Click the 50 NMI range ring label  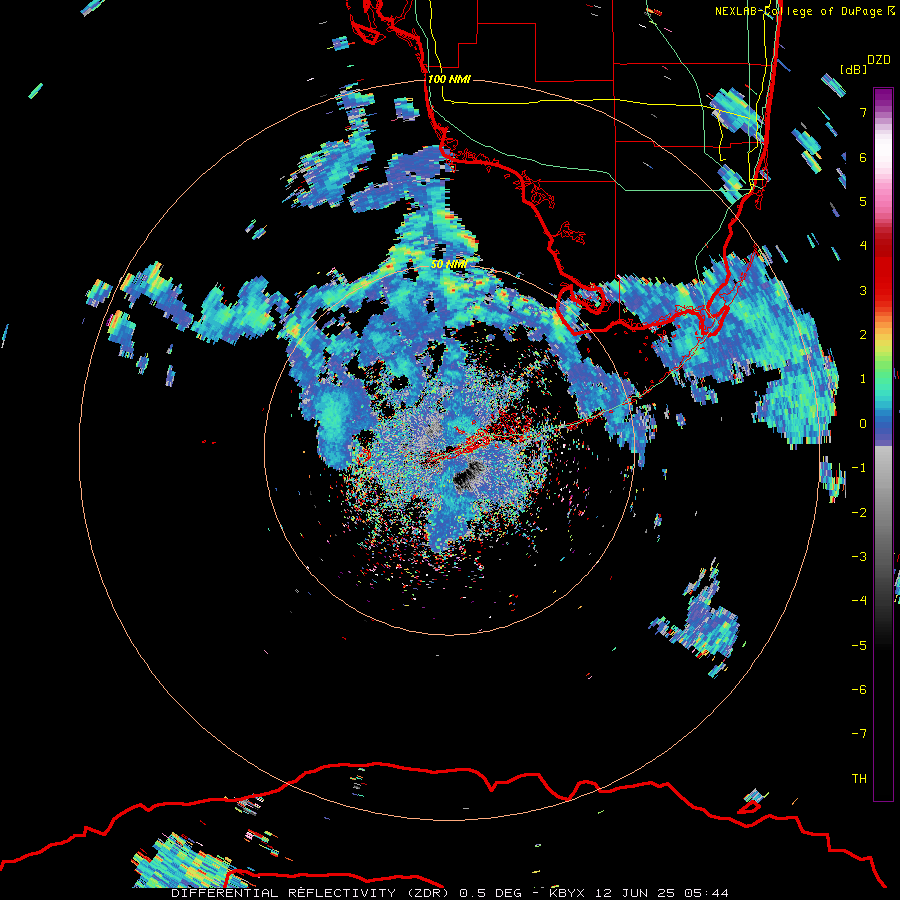(x=448, y=264)
